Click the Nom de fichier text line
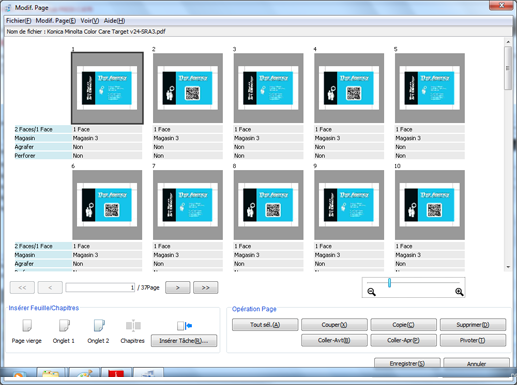The width and height of the screenshot is (517, 385). pyautogui.click(x=86, y=32)
